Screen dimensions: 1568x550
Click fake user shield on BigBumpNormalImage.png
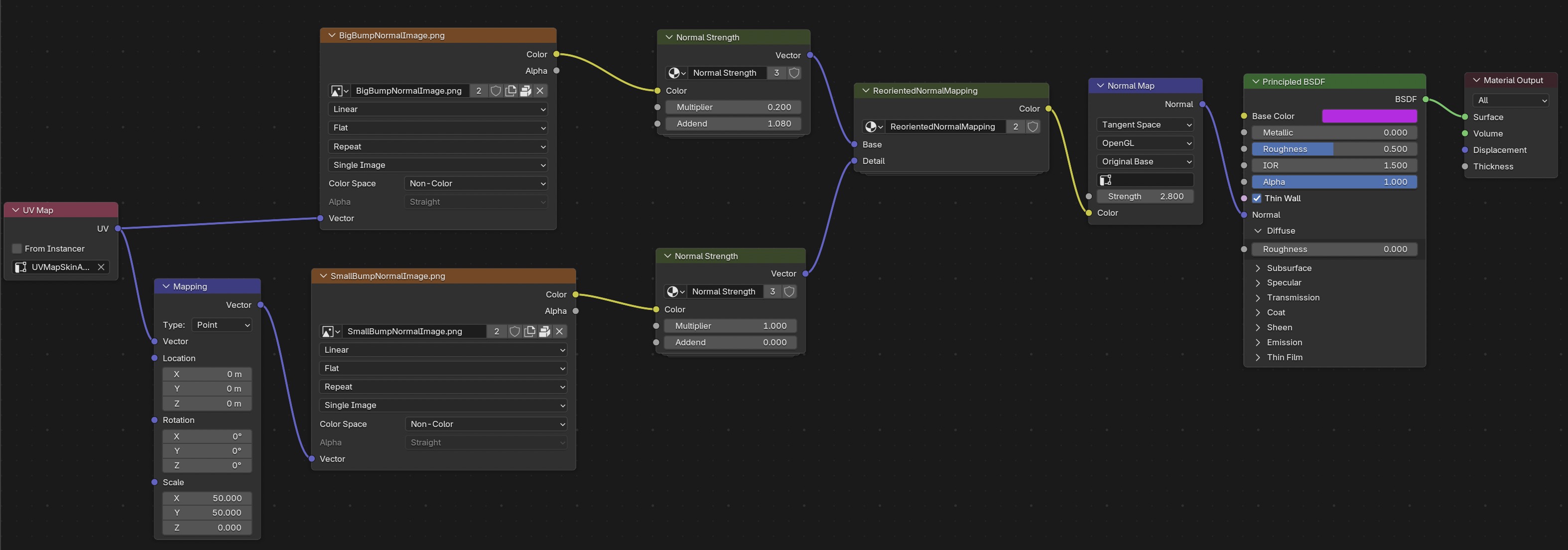pos(496,91)
